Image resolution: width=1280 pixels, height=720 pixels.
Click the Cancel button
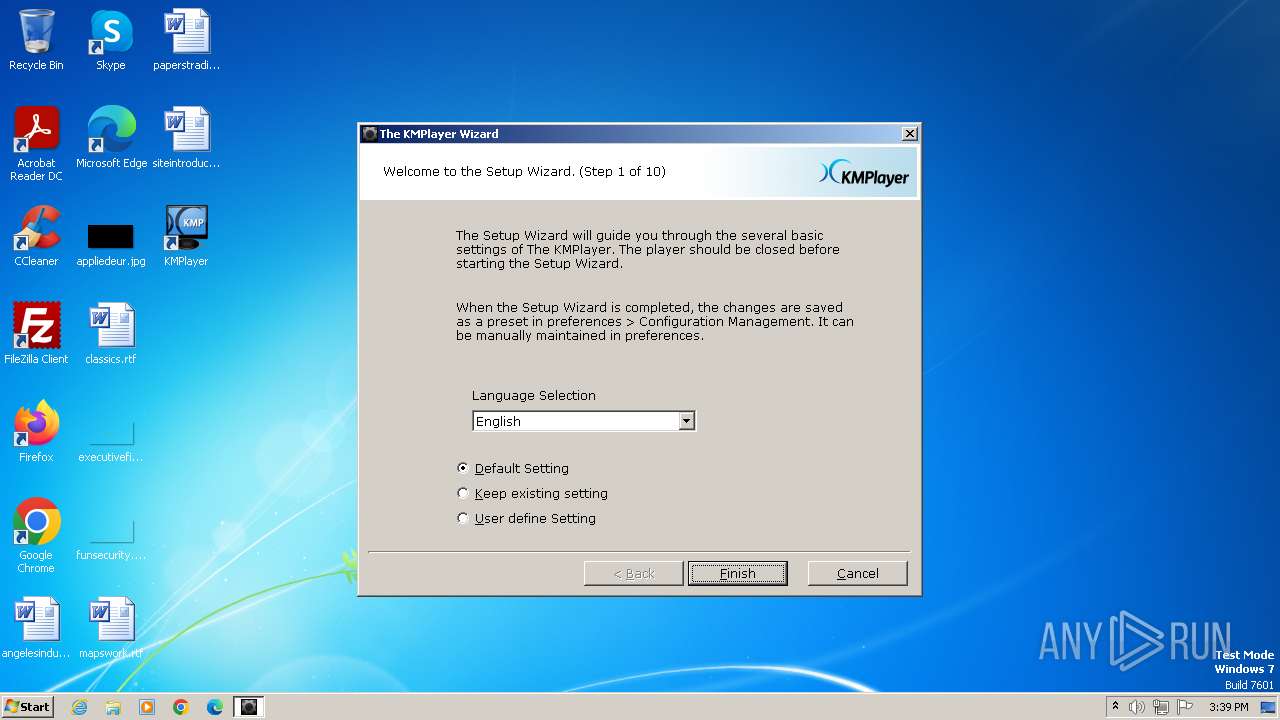[x=858, y=573]
